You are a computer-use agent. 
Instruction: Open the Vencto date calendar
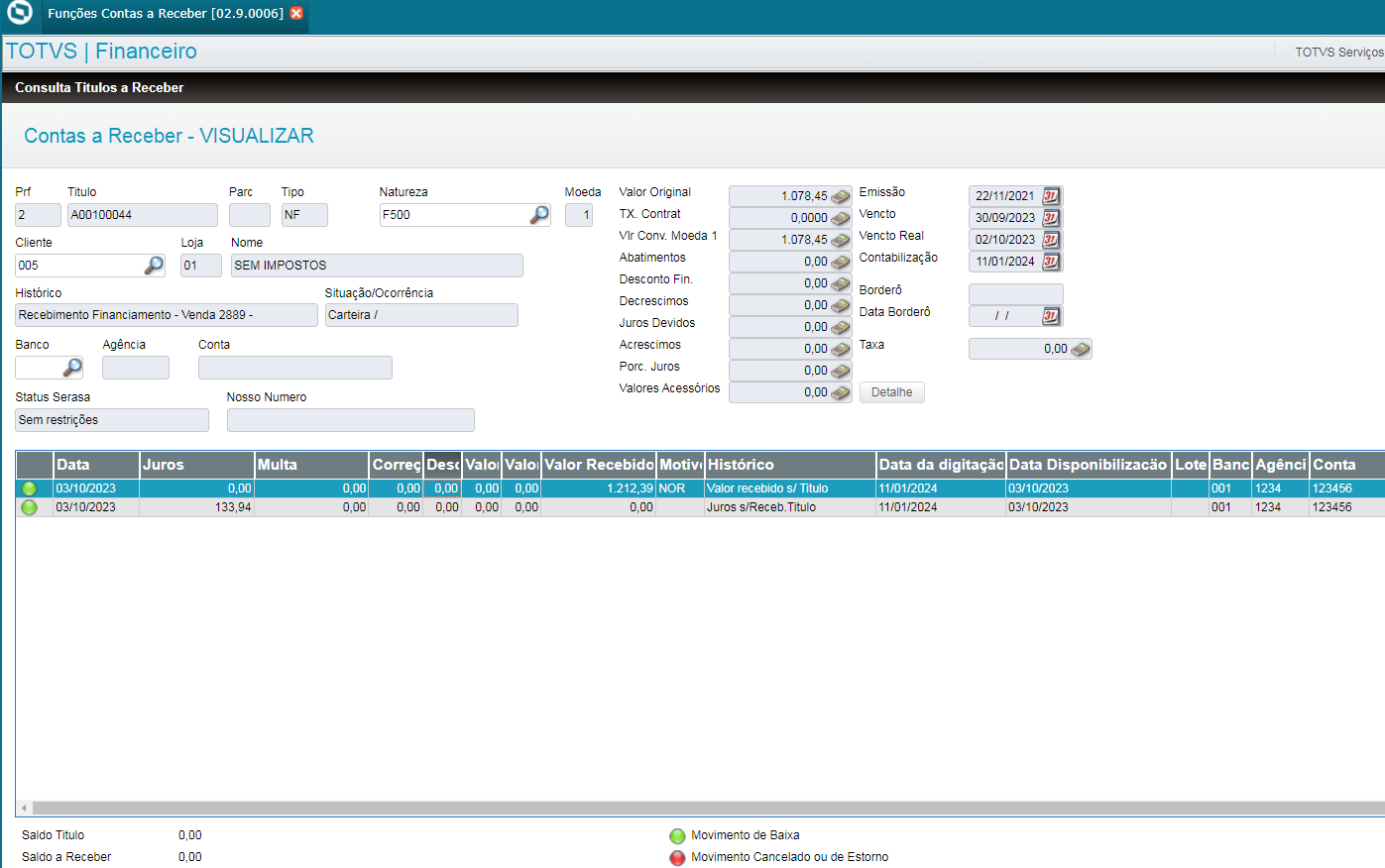click(x=1051, y=218)
